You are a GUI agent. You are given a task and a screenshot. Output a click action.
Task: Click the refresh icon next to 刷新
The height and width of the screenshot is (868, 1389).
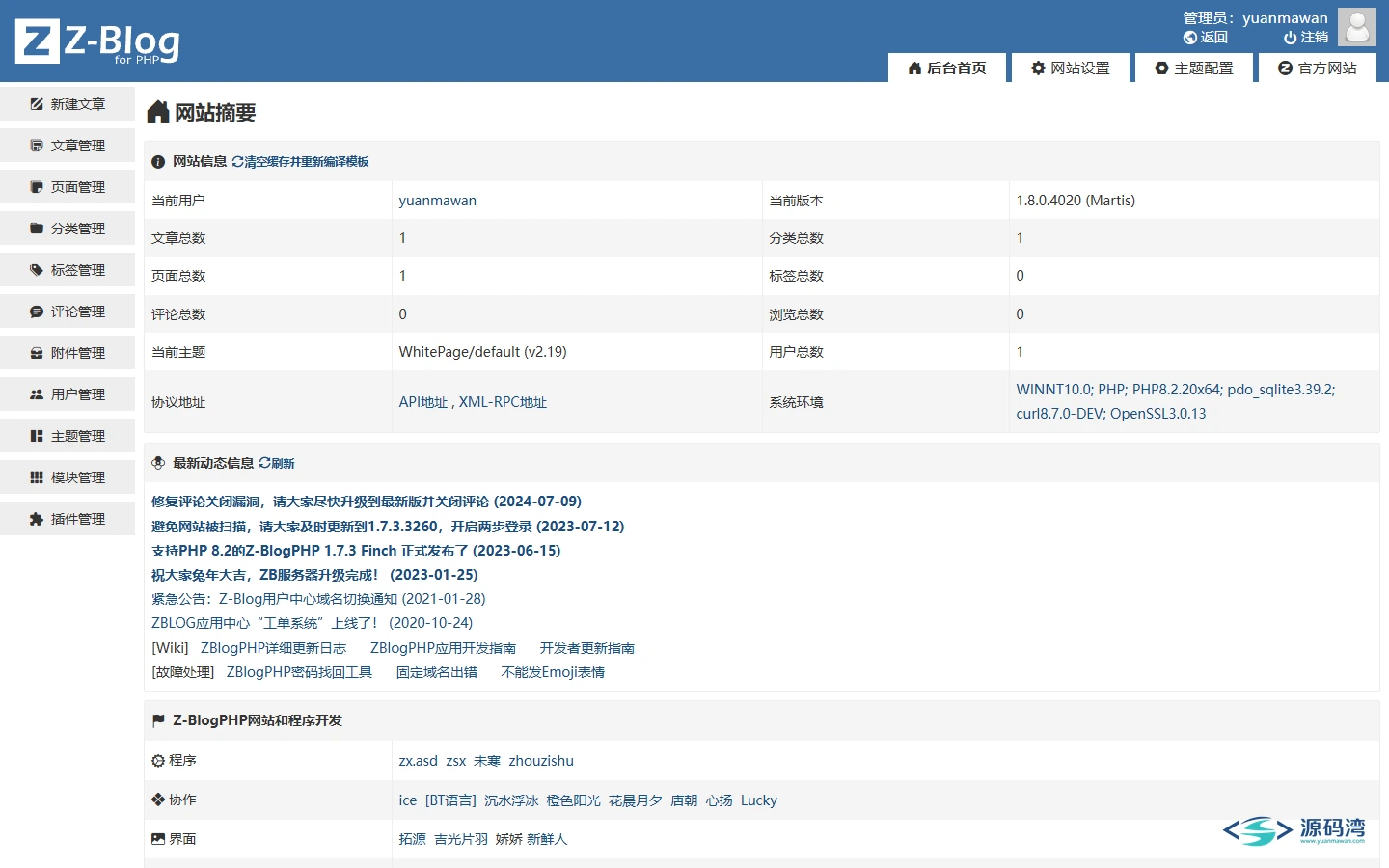(264, 463)
